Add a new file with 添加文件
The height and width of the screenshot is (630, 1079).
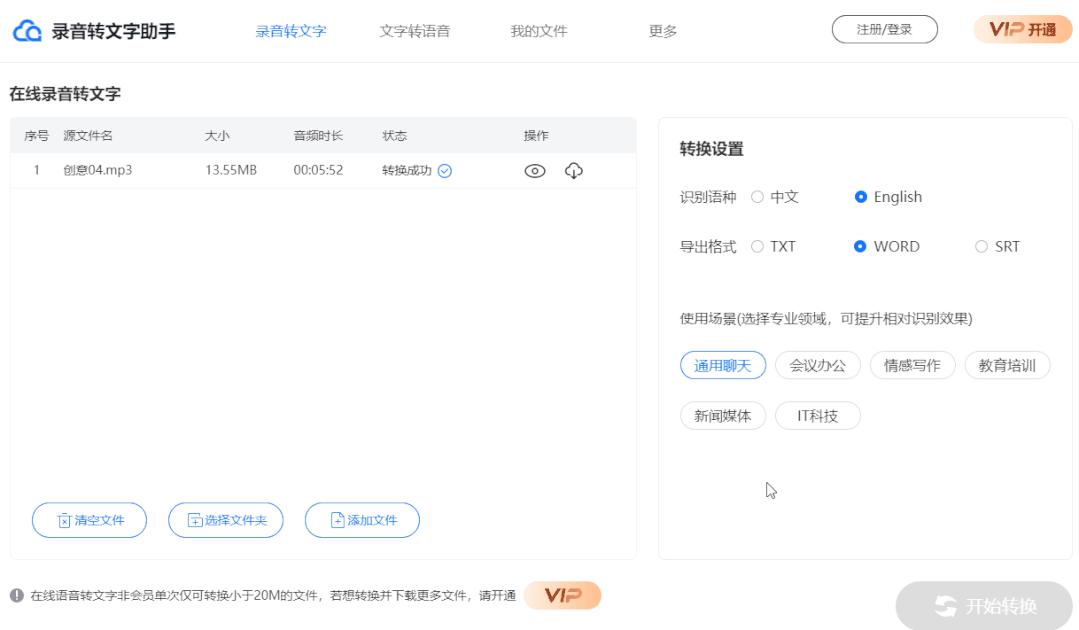tap(362, 519)
